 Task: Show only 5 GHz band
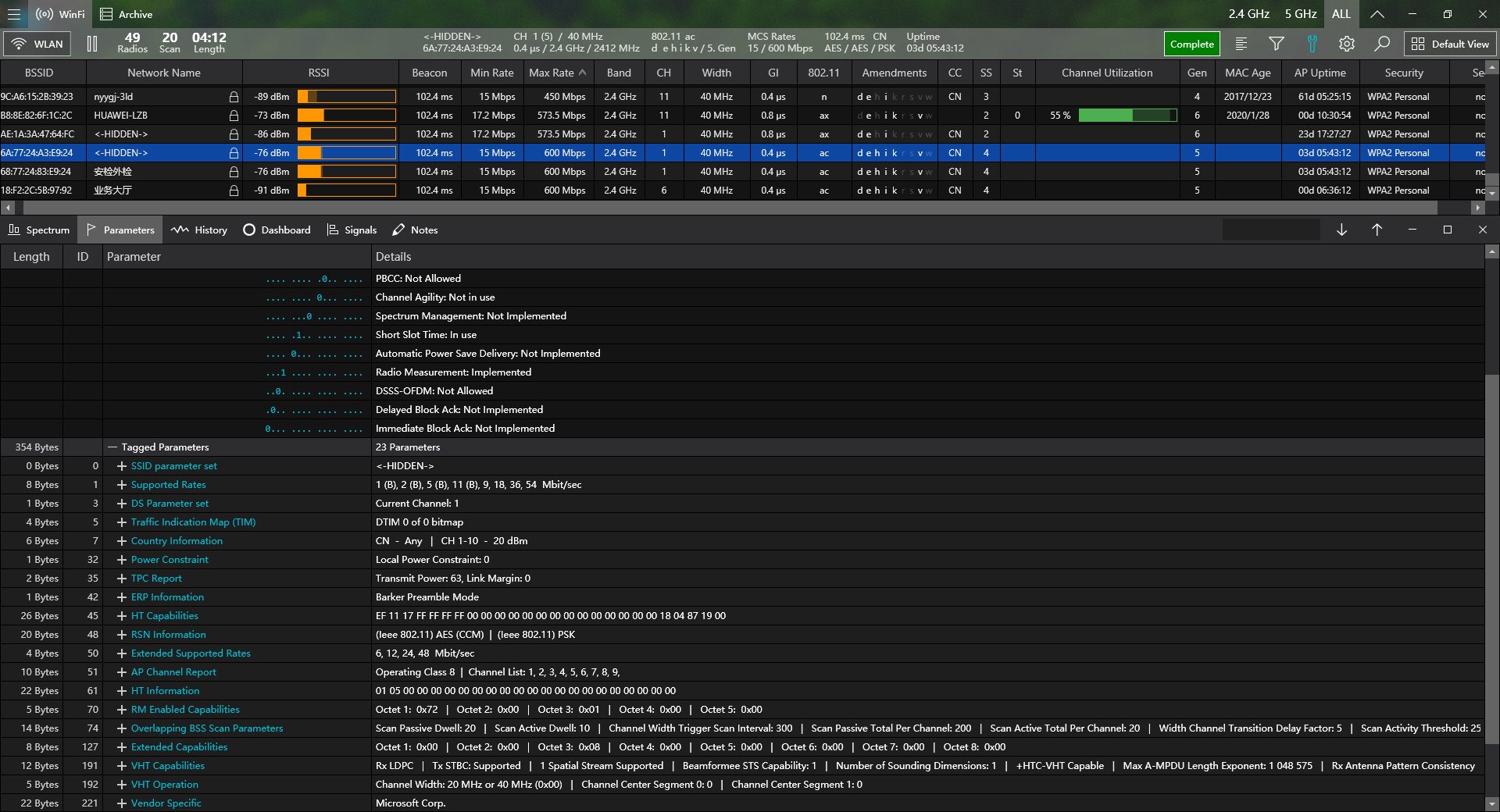coord(1301,14)
